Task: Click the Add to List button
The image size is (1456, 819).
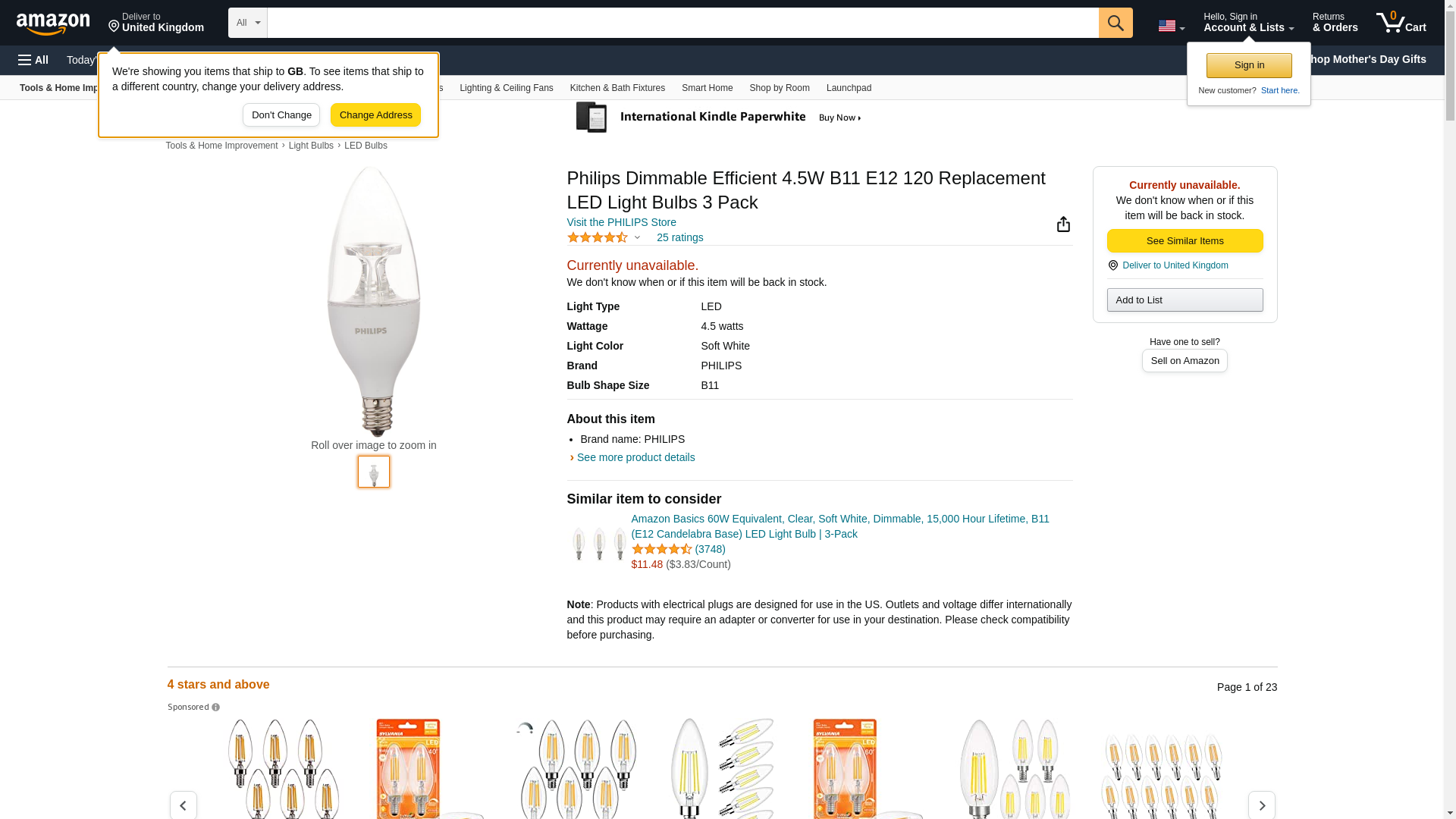Action: (x=1185, y=300)
